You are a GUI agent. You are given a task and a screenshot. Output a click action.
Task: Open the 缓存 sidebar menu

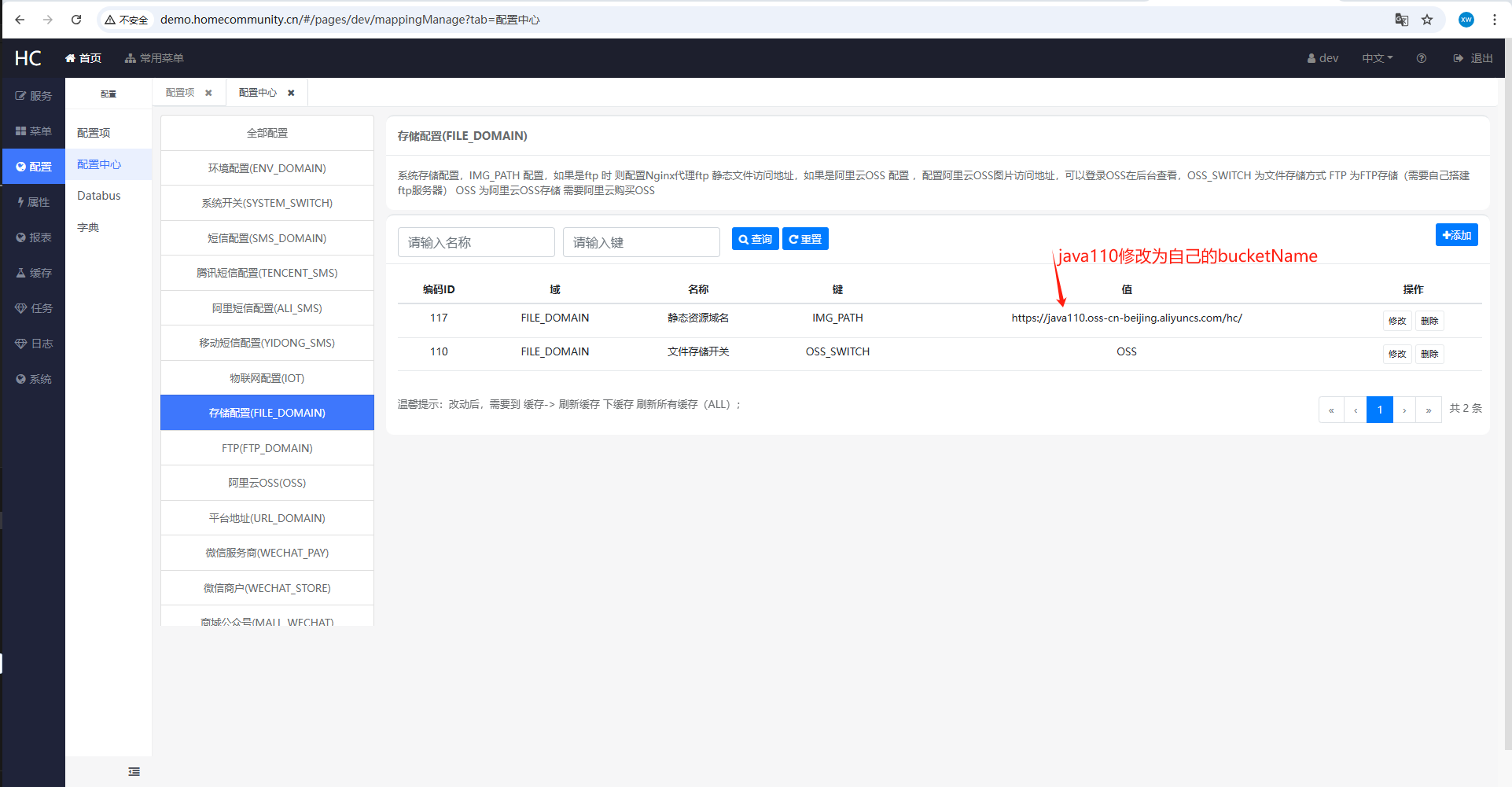pos(34,273)
